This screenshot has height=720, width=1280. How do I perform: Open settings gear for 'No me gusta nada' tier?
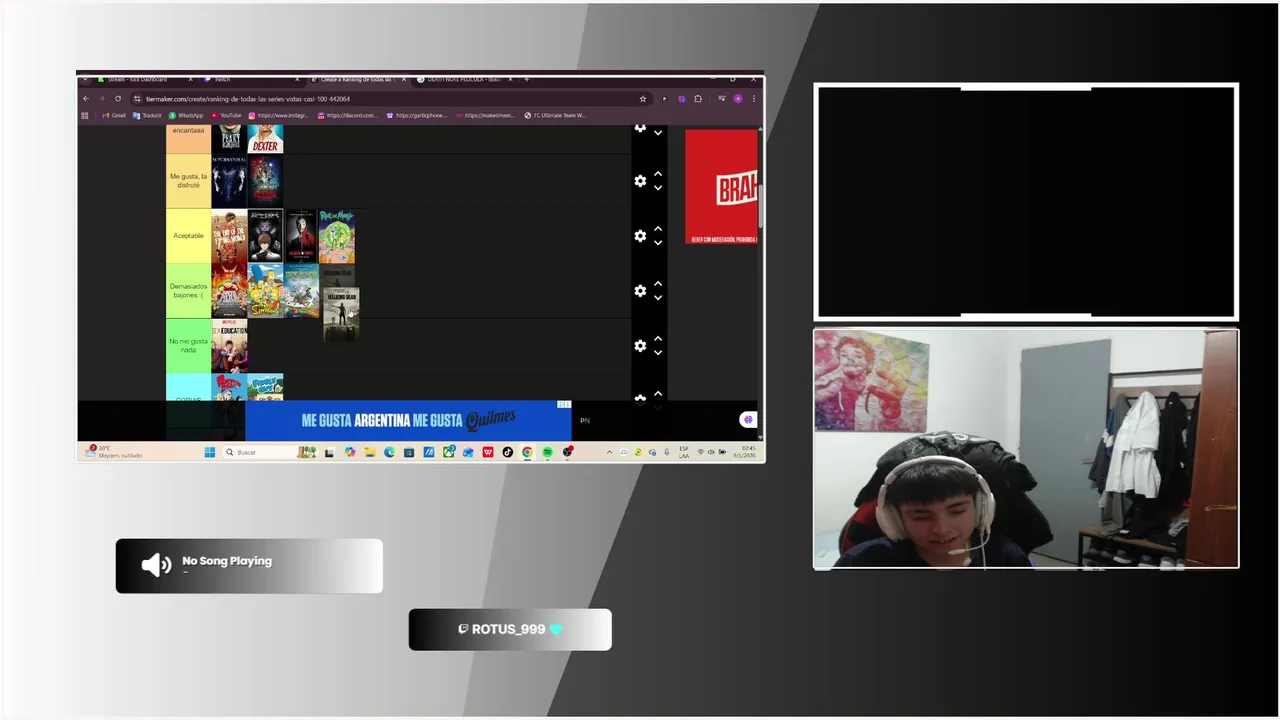(x=640, y=346)
